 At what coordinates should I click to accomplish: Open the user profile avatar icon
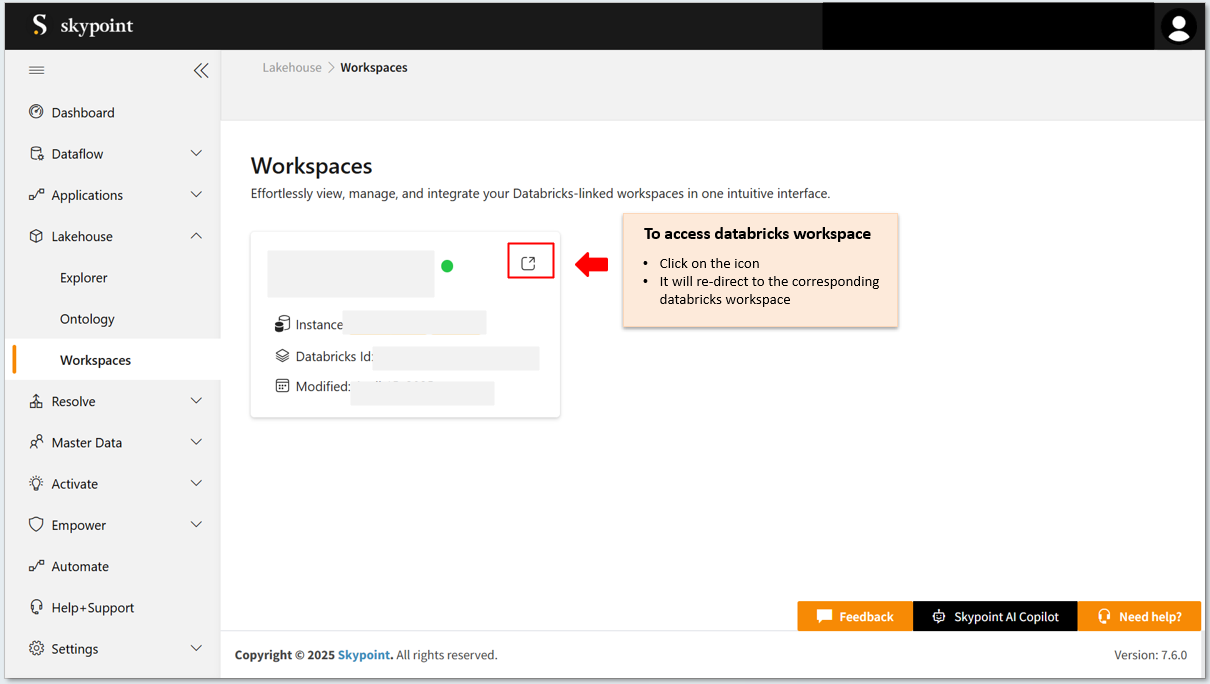[1178, 26]
